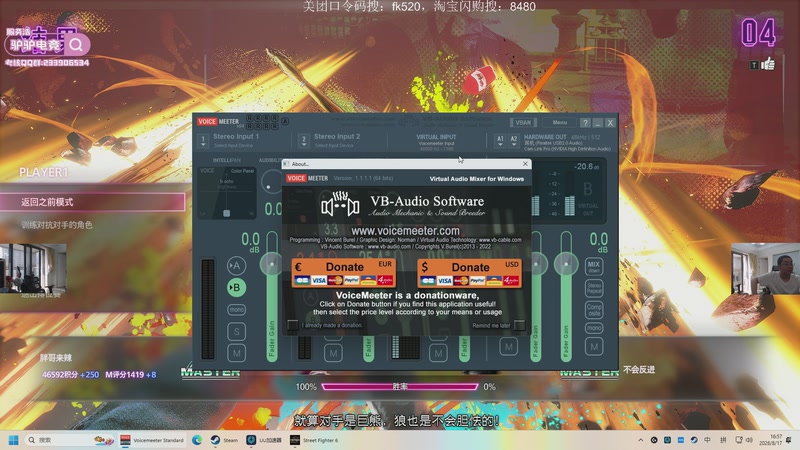Open UU加速器 from taskbar
This screenshot has width=800, height=450.
(264, 440)
